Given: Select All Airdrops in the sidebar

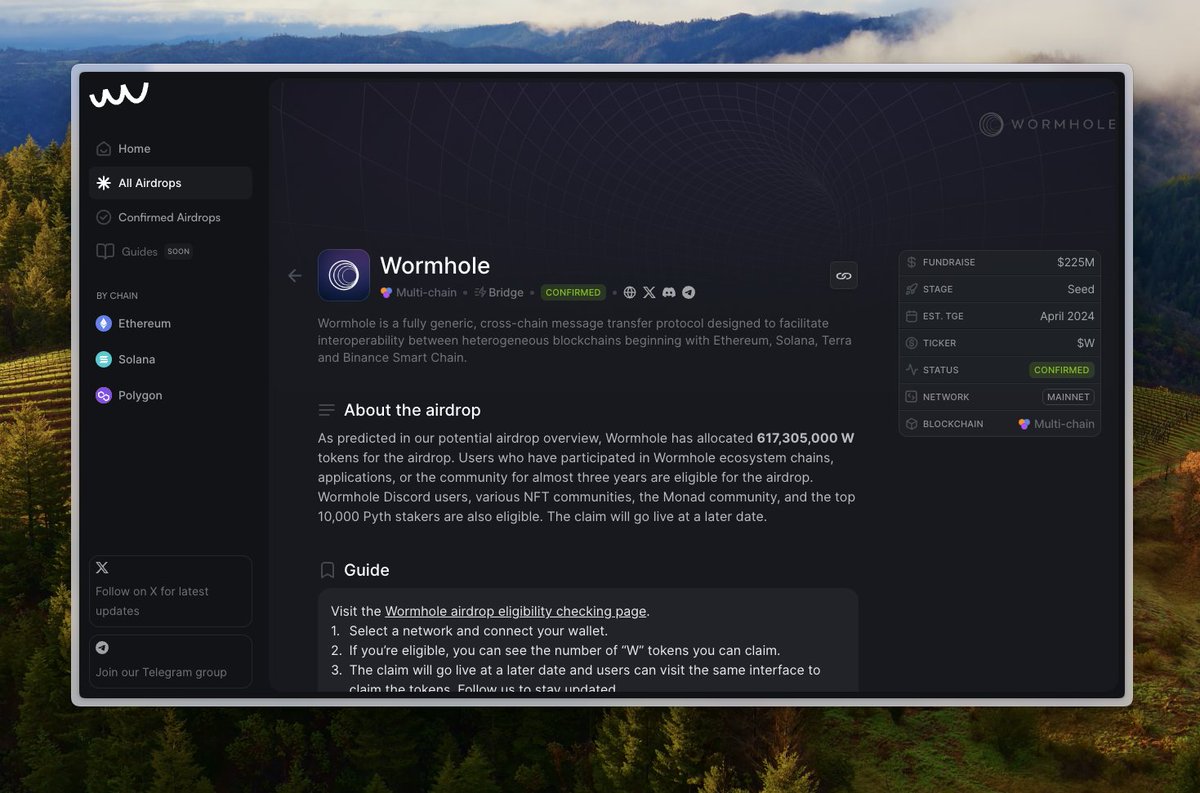Looking at the screenshot, I should click(170, 183).
